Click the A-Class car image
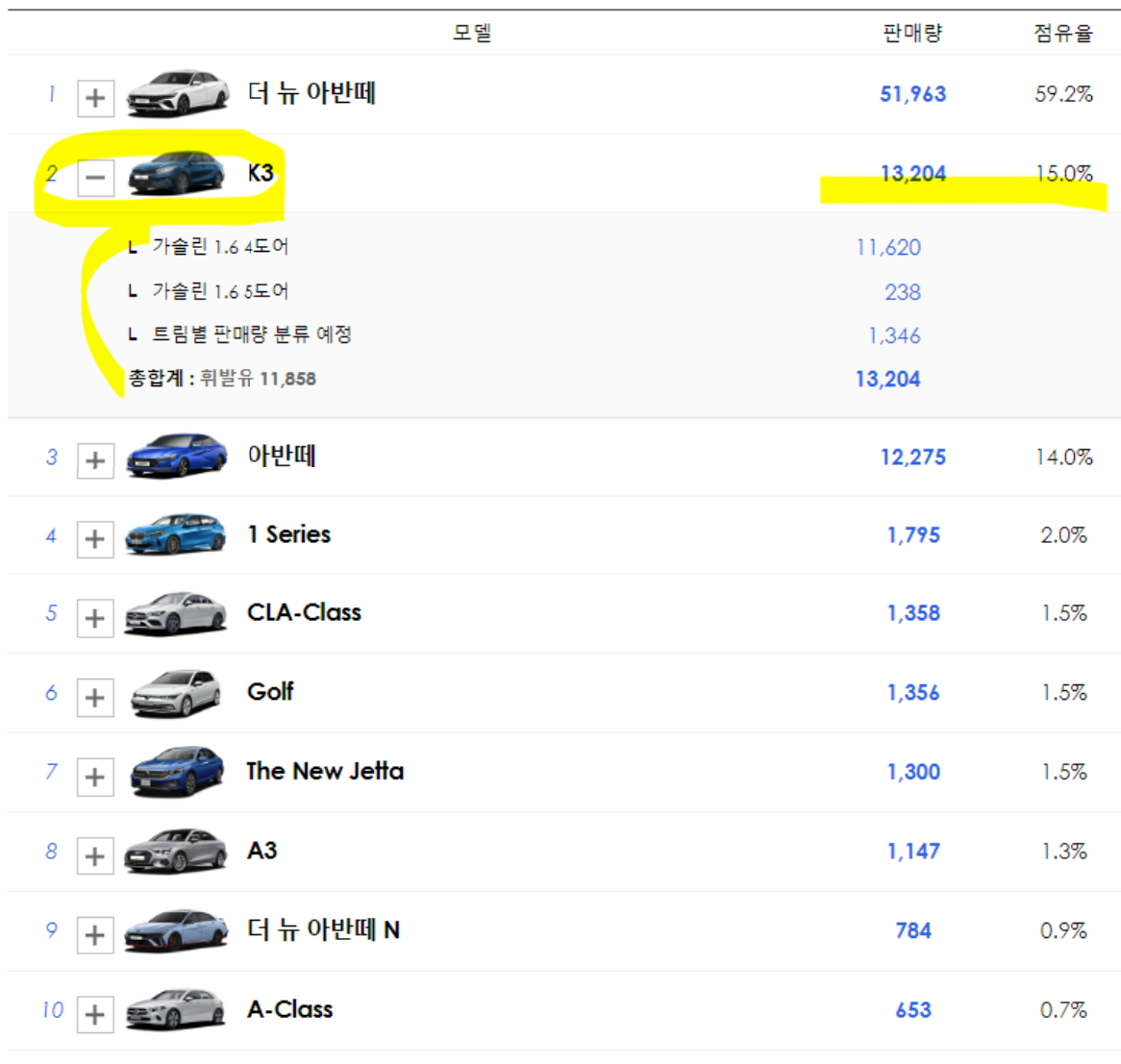This screenshot has height=1064, width=1121. (x=176, y=1009)
